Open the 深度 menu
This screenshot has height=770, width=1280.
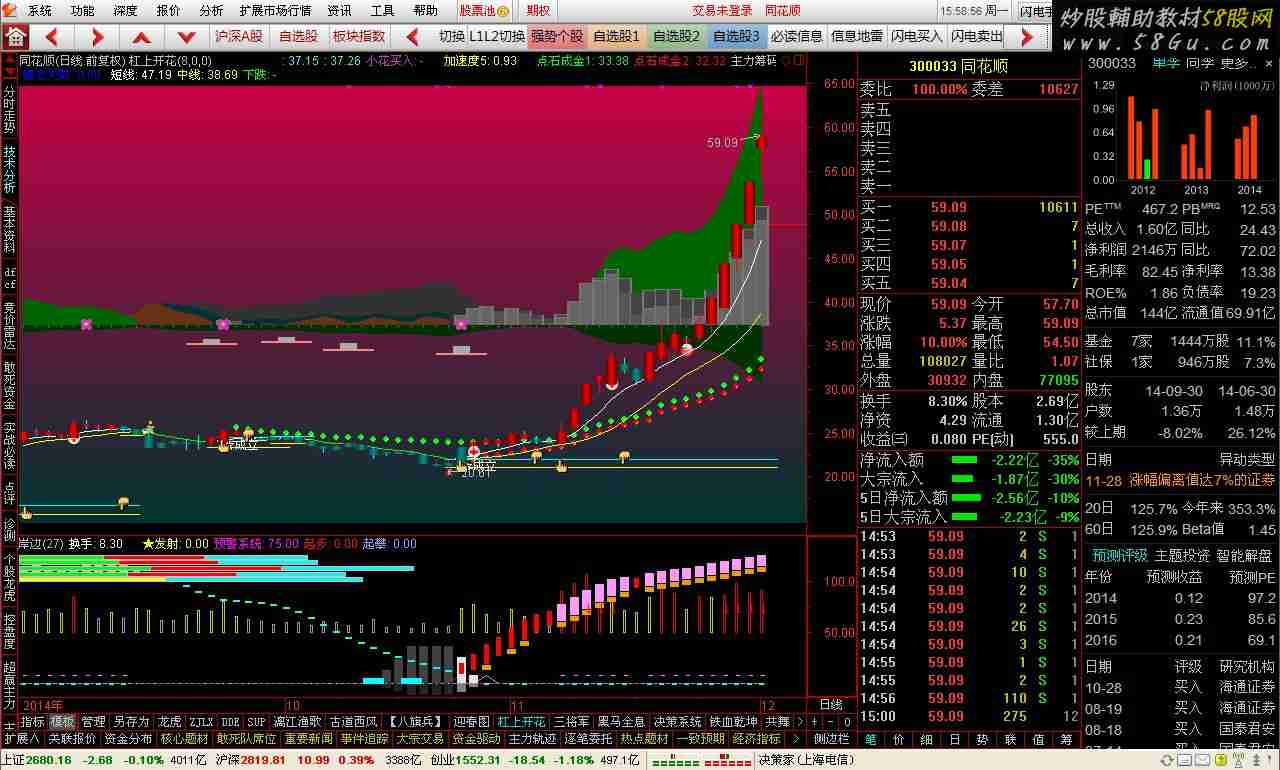[125, 11]
